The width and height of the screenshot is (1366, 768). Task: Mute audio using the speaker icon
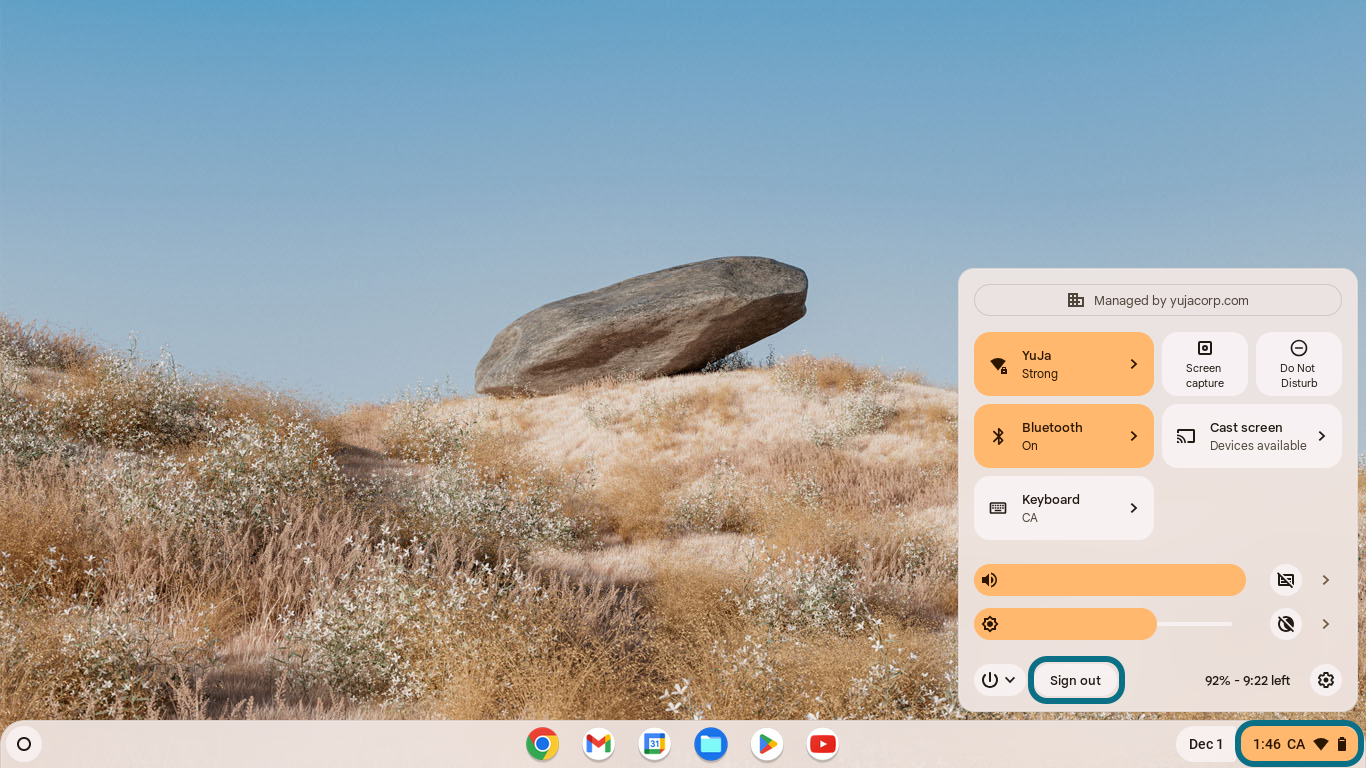(989, 580)
